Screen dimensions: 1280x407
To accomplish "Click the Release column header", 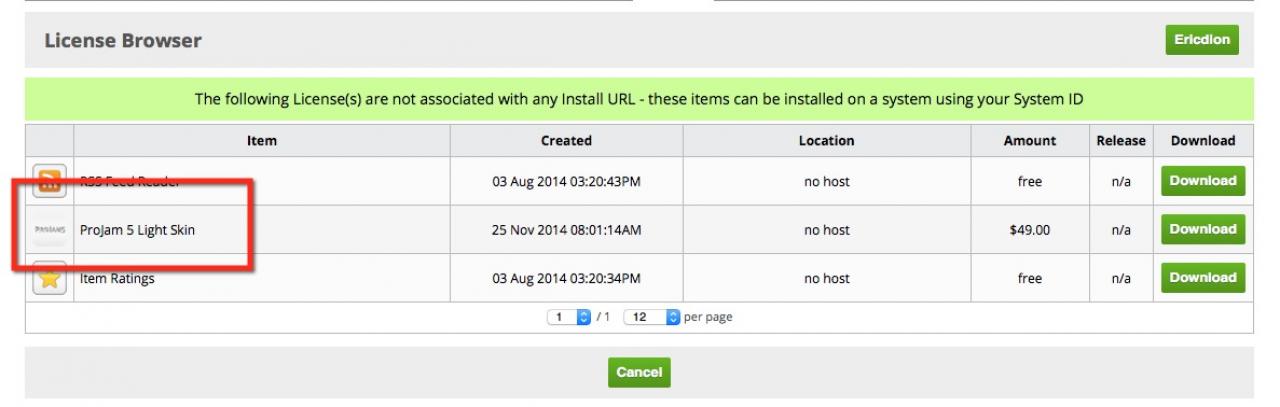I will (x=1121, y=141).
